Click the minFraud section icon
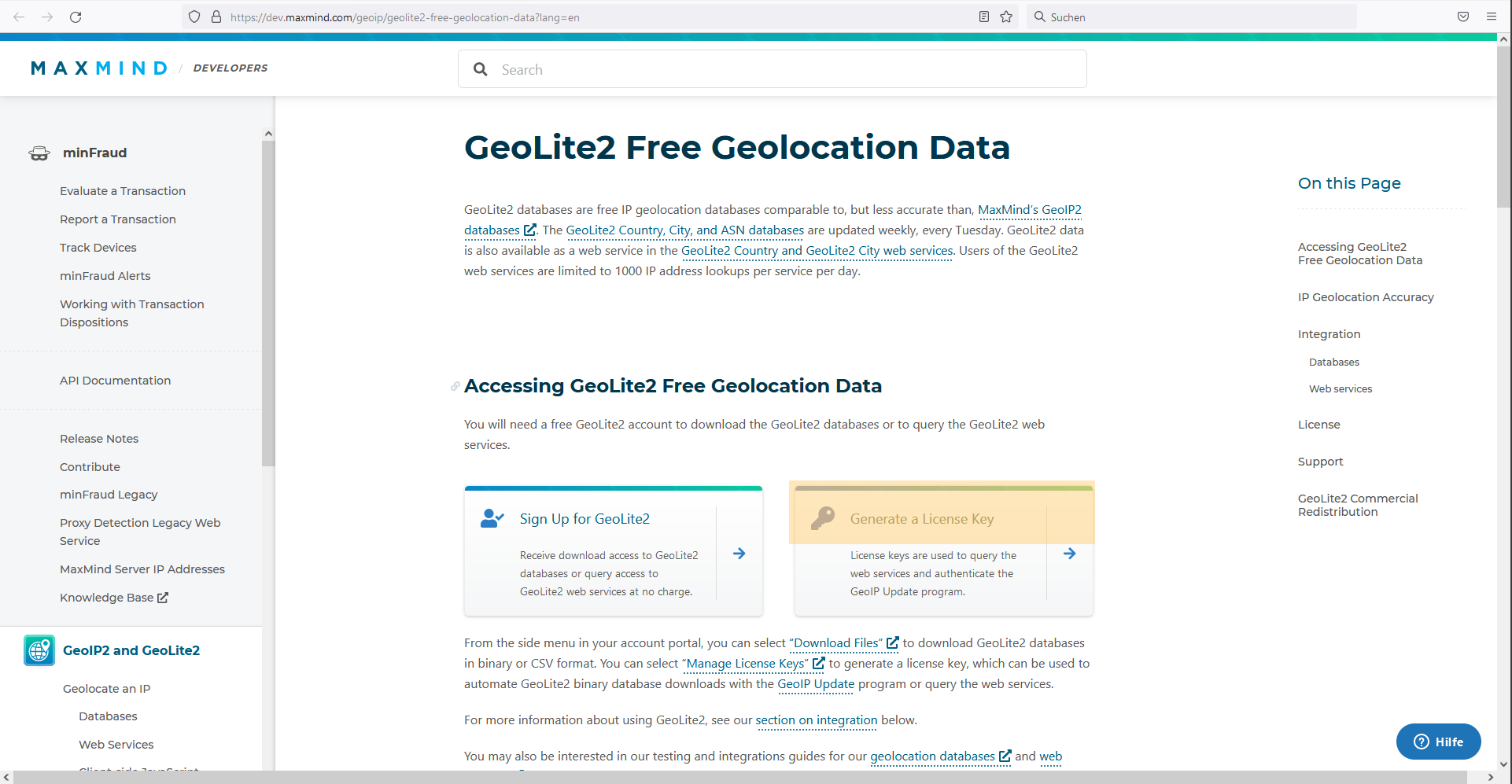The image size is (1512, 784). [39, 153]
